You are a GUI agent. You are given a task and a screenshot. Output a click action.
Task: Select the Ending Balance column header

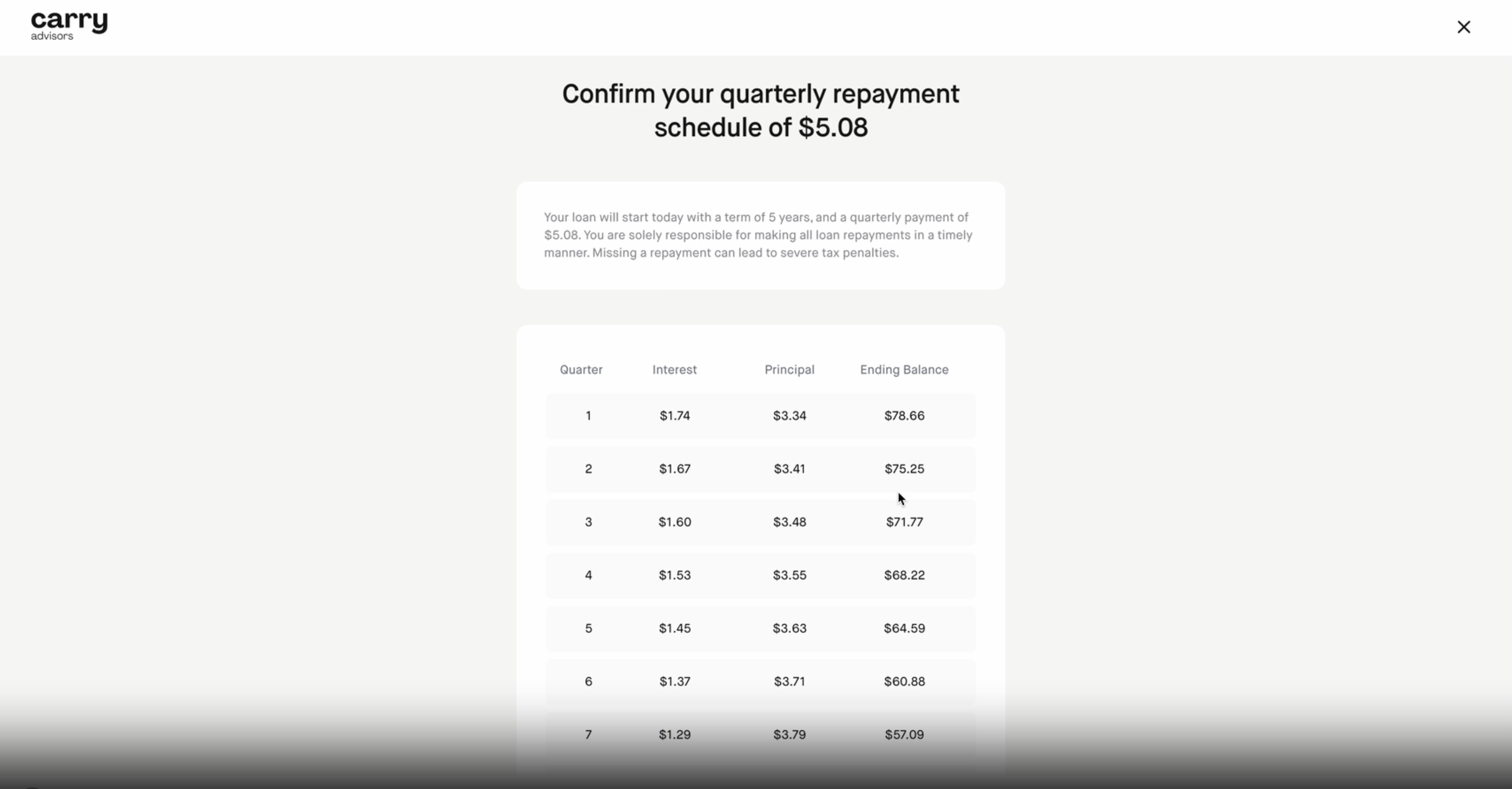pos(905,370)
